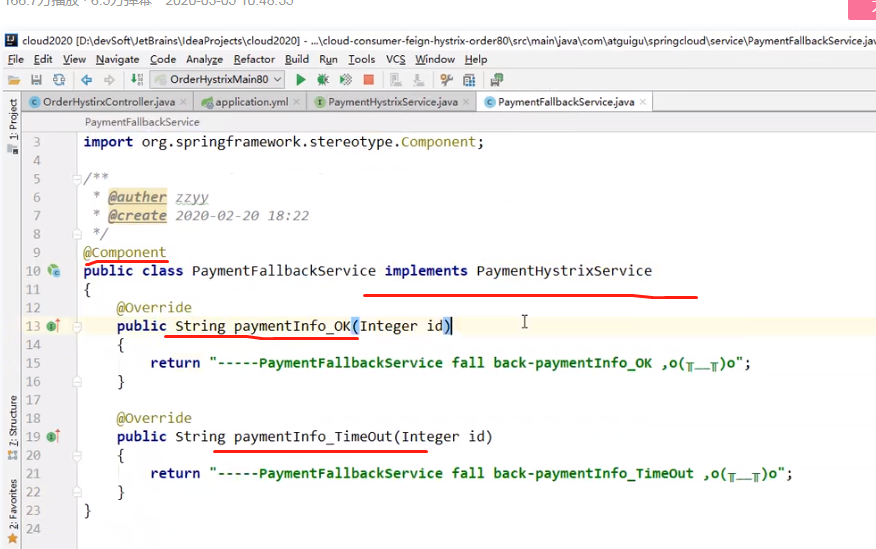
Task: Open the Window menu
Action: coord(435,59)
